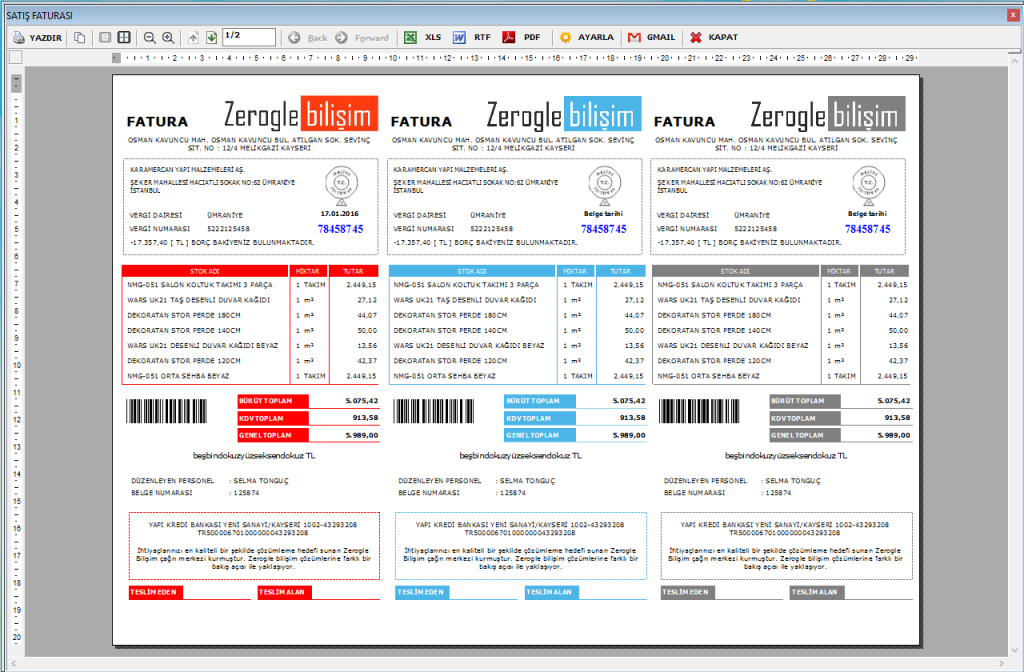Zoom out of the invoice preview

click(150, 37)
